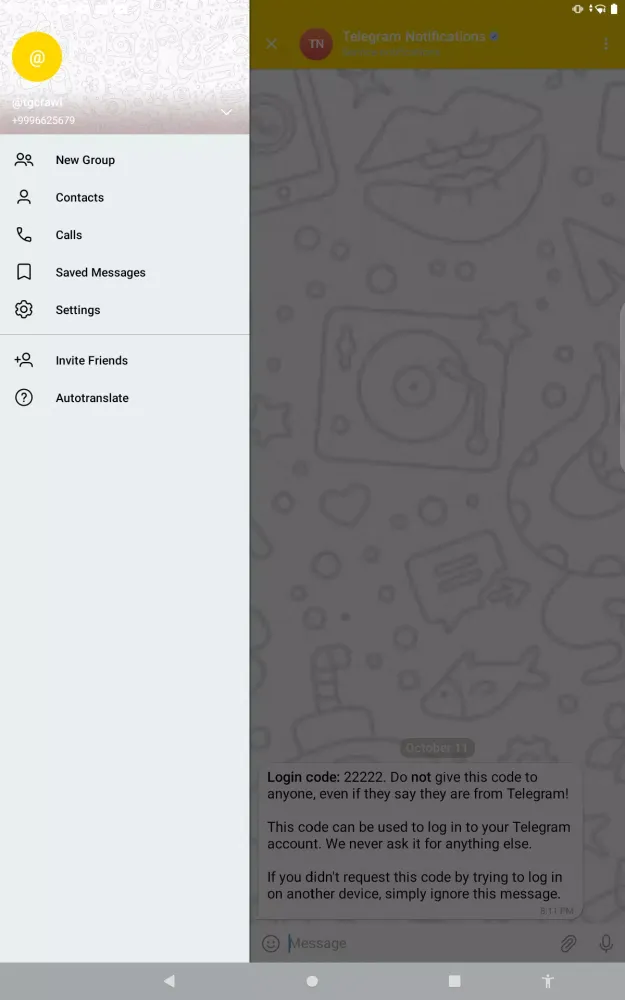
Task: Tap the yellow profile avatar
Action: pyautogui.click(x=37, y=58)
